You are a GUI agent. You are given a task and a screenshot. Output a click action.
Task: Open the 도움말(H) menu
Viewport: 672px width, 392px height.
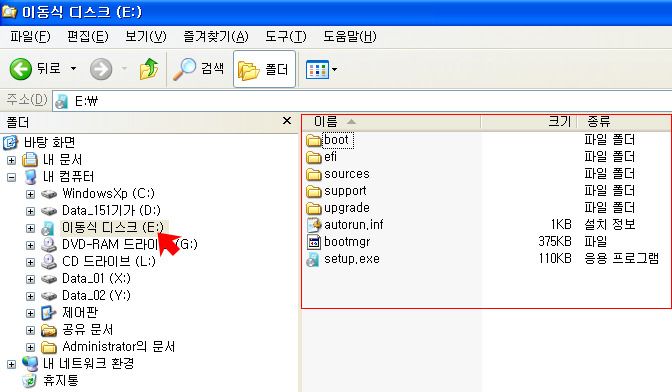(349, 37)
